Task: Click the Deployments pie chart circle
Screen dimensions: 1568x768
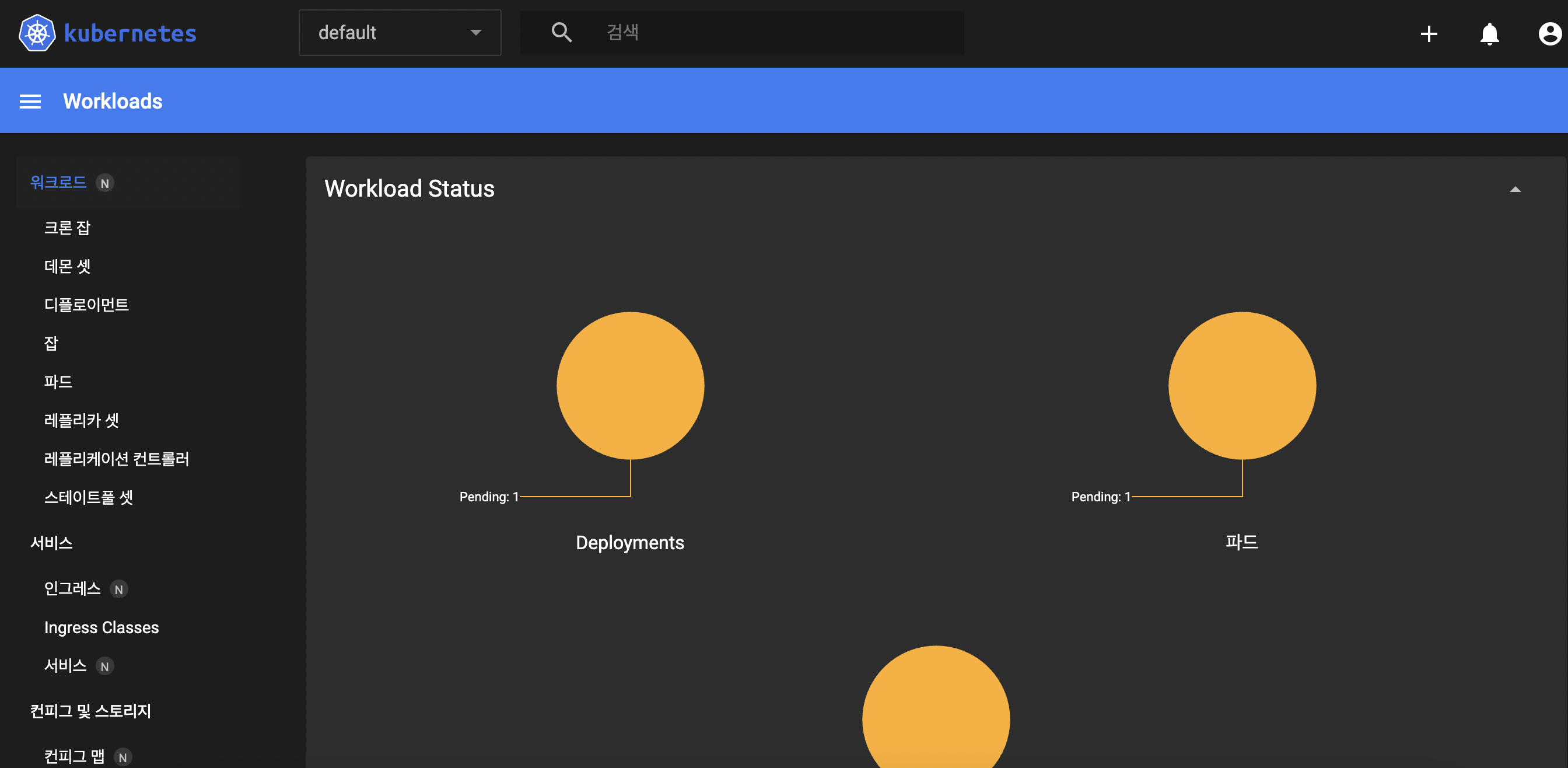Action: 630,386
